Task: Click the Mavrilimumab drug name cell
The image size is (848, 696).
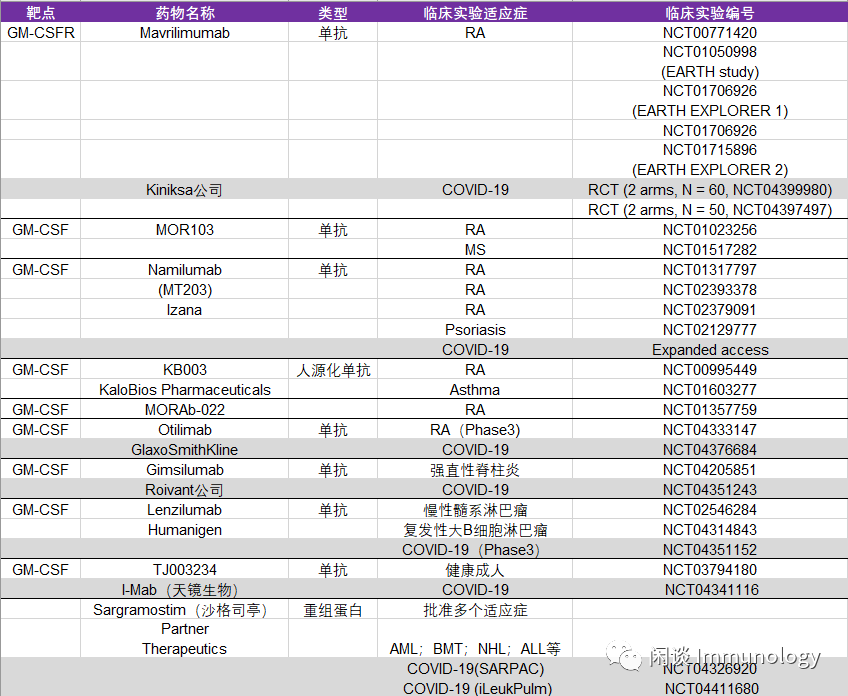Action: click(184, 32)
